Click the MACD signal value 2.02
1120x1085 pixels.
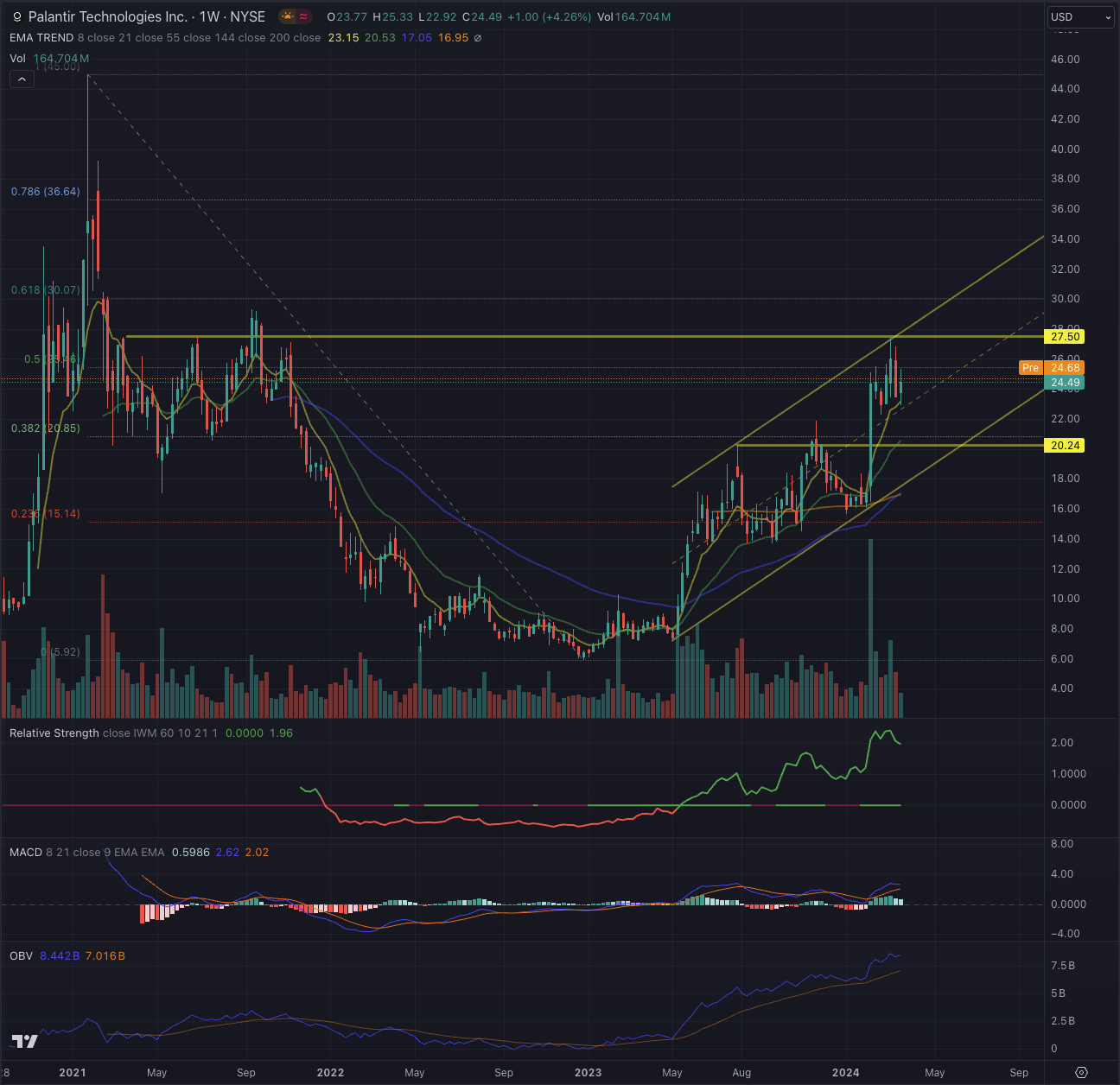pos(258,853)
